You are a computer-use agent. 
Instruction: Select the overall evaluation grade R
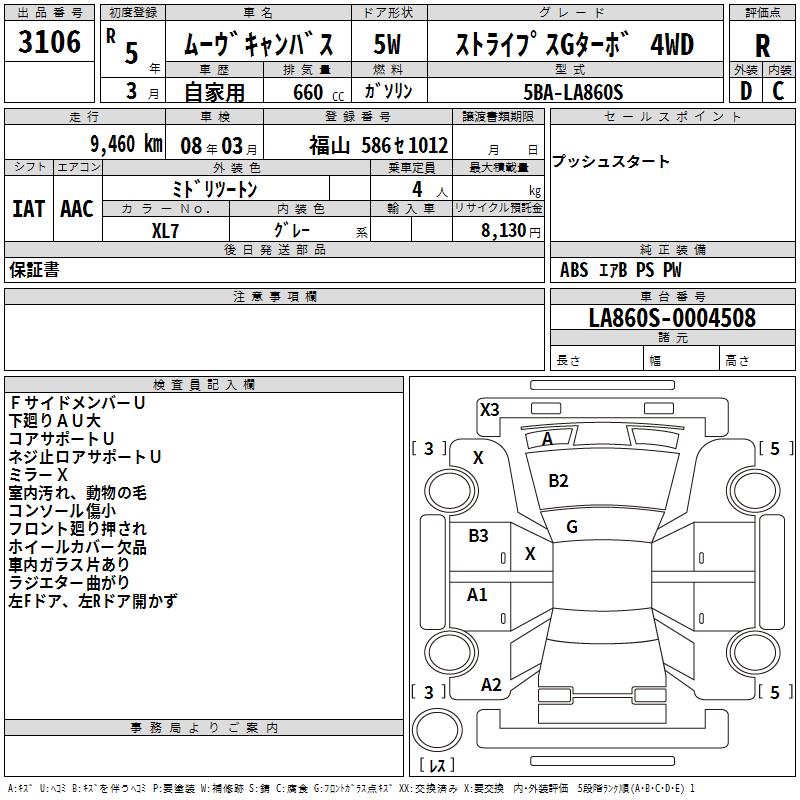763,45
